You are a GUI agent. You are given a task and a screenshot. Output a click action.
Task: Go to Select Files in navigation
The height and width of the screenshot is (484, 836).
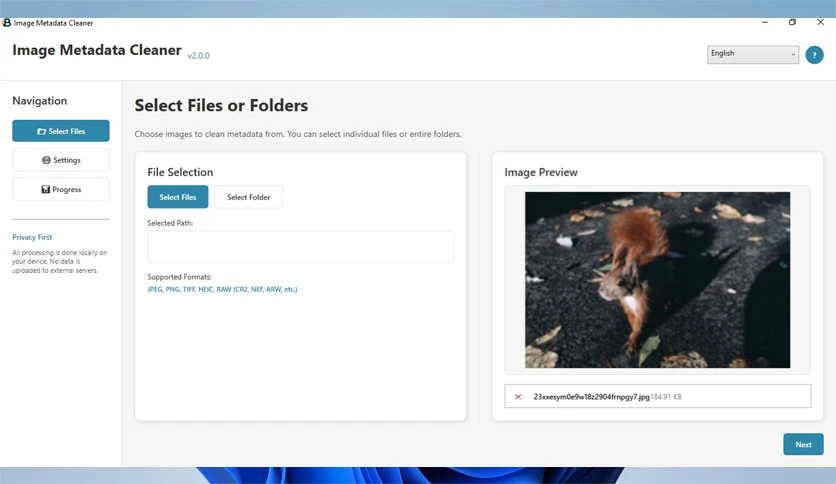pyautogui.click(x=61, y=131)
